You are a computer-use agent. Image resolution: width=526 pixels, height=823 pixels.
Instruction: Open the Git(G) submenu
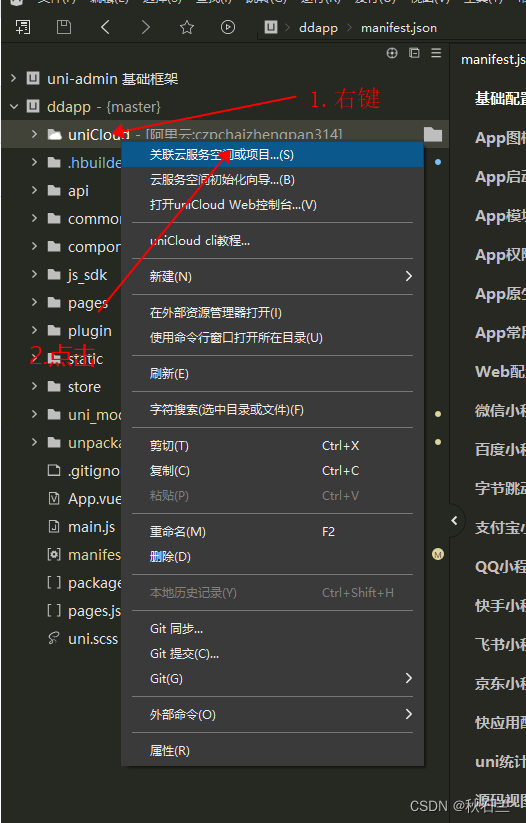(272, 679)
